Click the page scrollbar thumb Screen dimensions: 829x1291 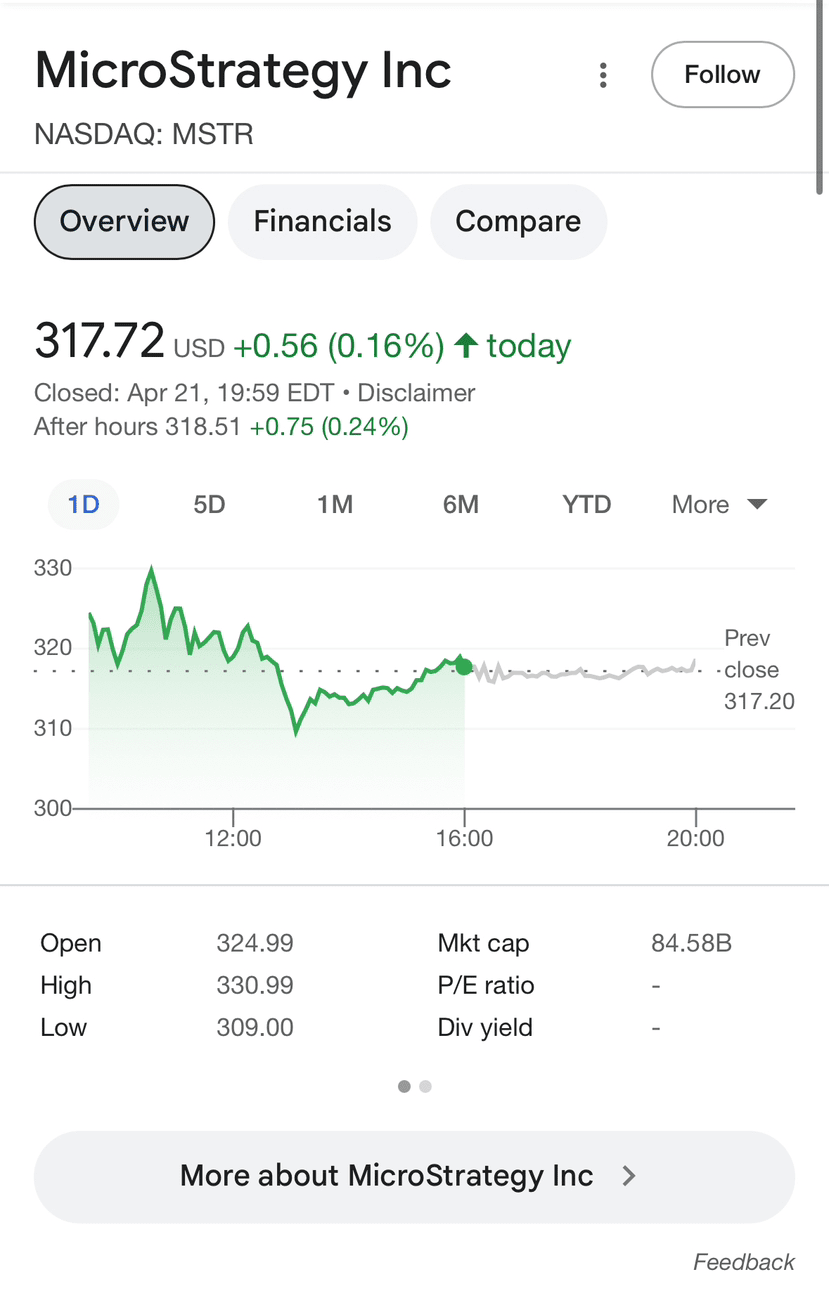pyautogui.click(x=821, y=100)
